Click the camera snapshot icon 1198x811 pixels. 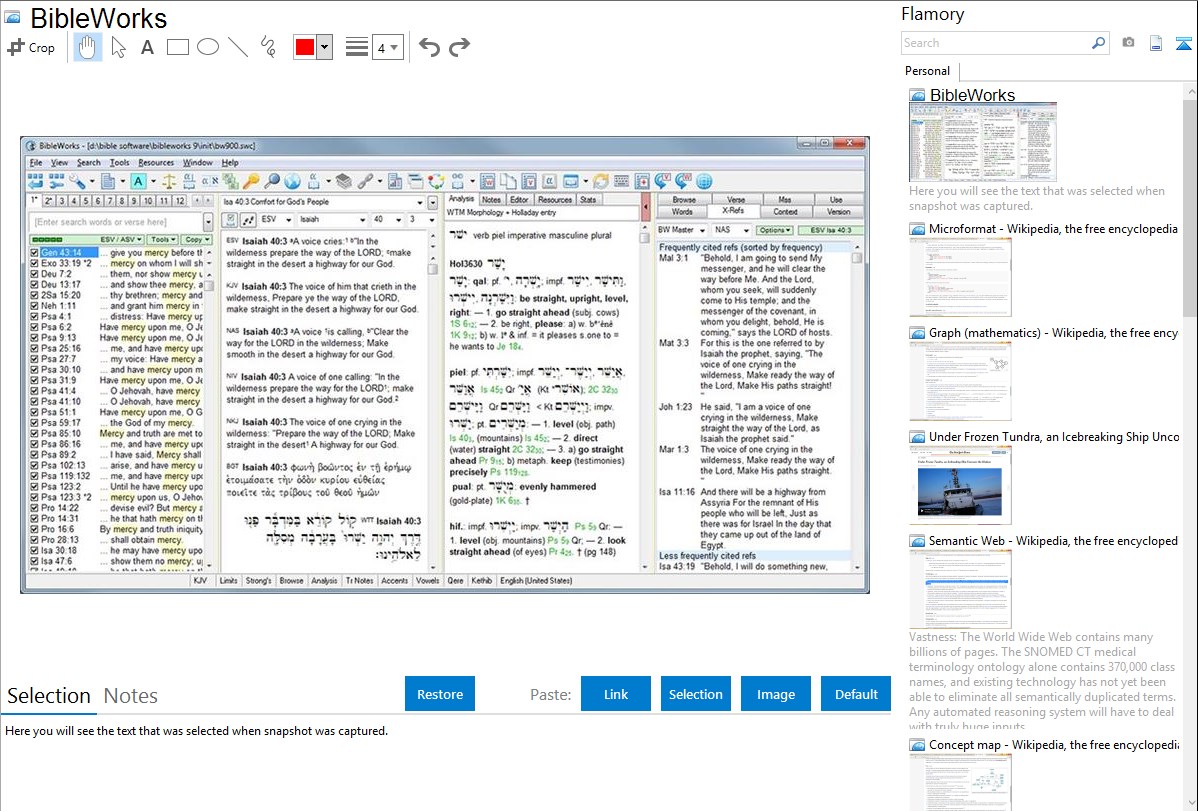tap(1128, 43)
